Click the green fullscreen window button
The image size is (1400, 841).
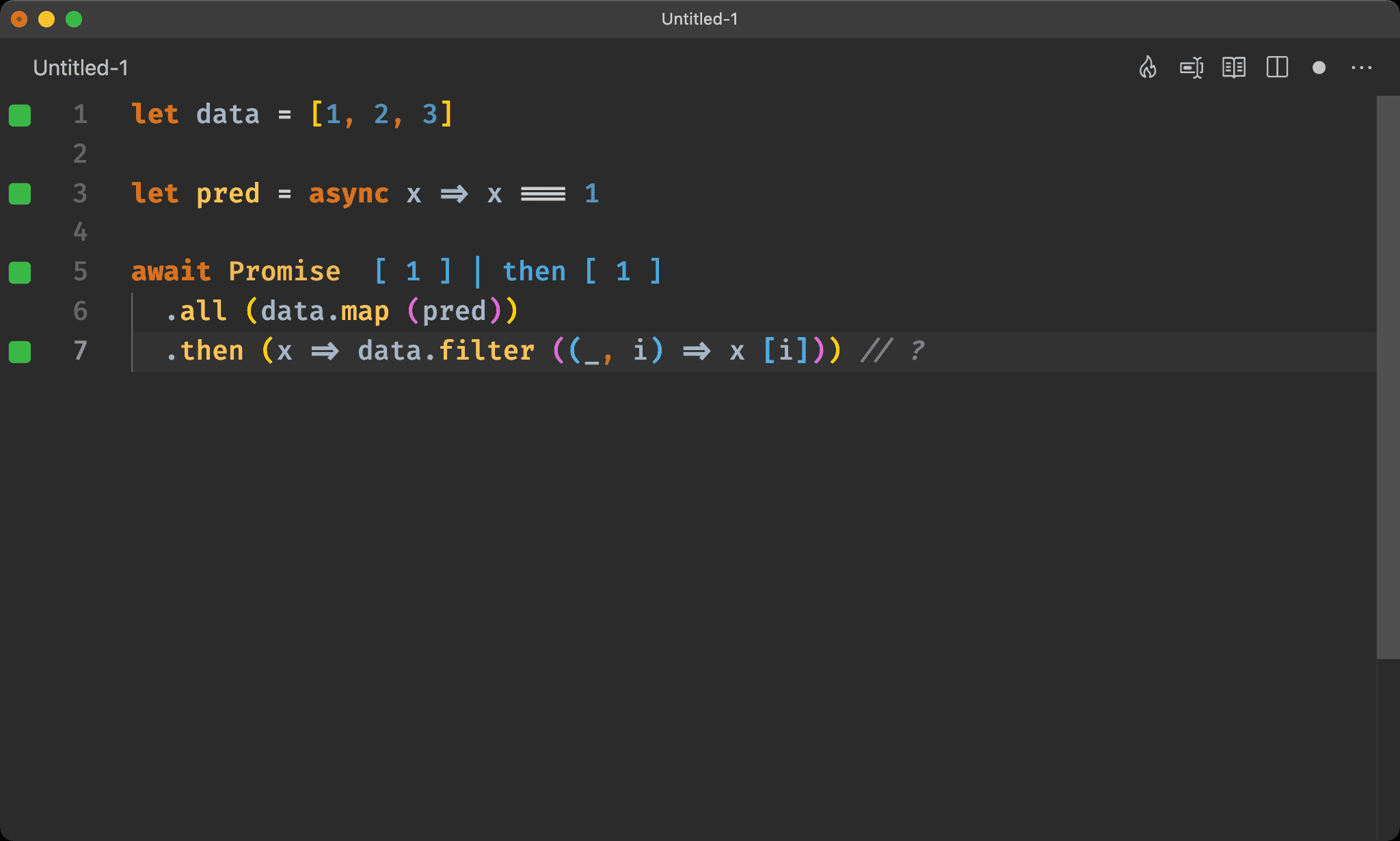(74, 19)
